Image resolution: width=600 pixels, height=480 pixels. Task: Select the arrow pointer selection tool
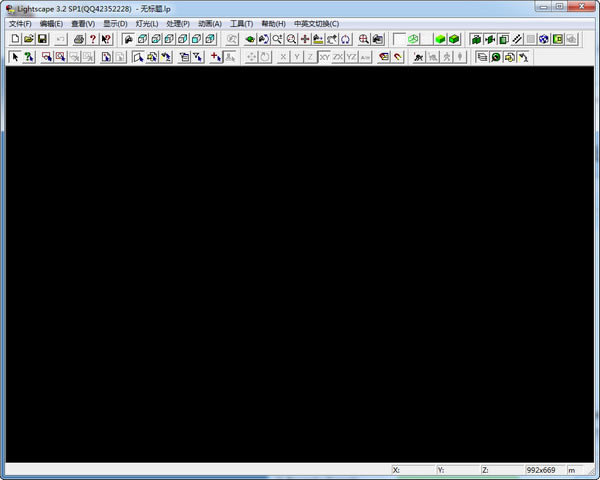(x=15, y=57)
